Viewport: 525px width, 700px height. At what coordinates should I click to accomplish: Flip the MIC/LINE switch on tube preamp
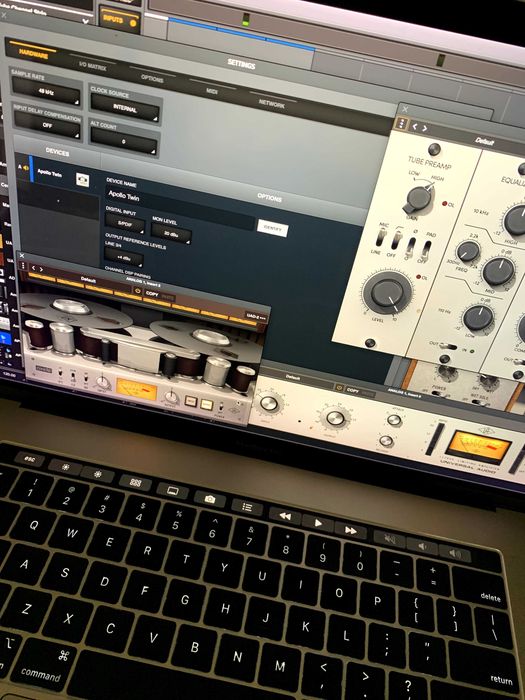coord(380,237)
